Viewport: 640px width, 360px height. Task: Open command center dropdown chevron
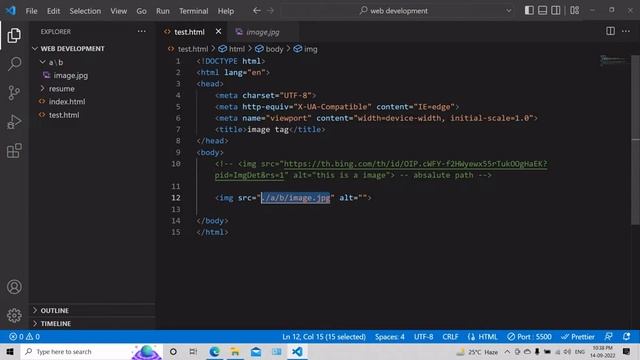pyautogui.click(x=509, y=11)
